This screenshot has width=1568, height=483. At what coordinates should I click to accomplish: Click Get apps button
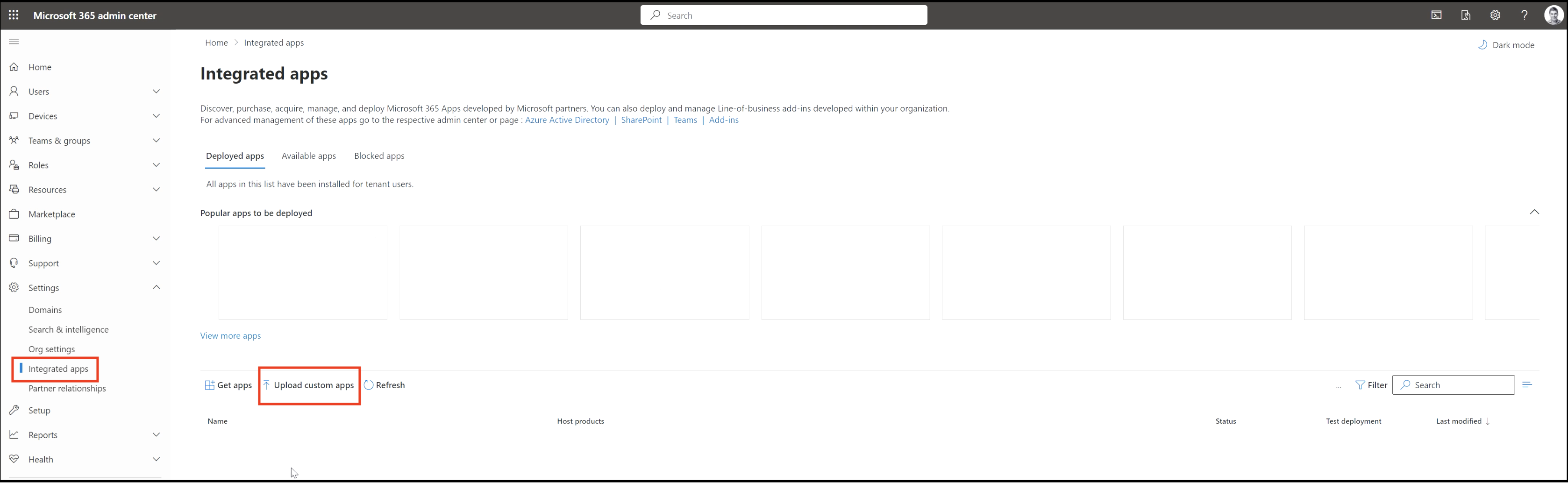228,385
